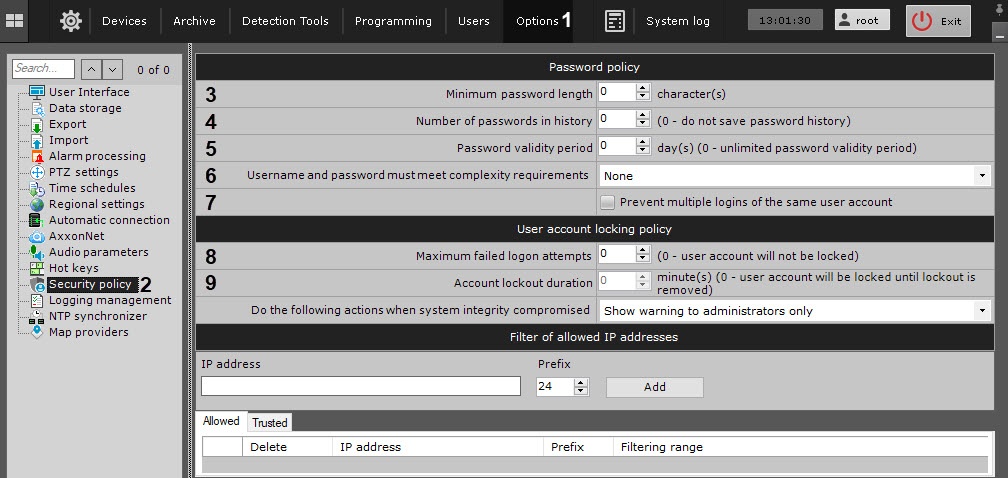Enable Prevent multiple logins checkbox
This screenshot has height=478, width=1008.
(x=607, y=202)
